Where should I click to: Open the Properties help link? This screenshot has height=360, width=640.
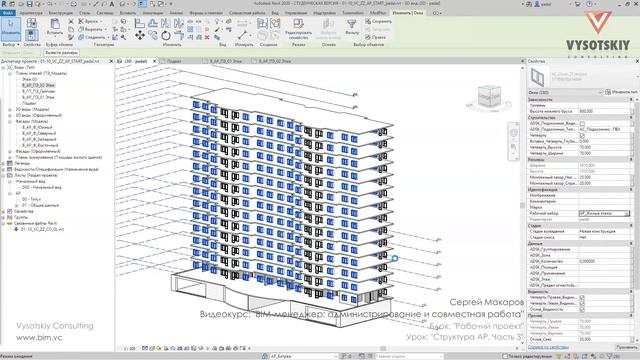(548, 347)
